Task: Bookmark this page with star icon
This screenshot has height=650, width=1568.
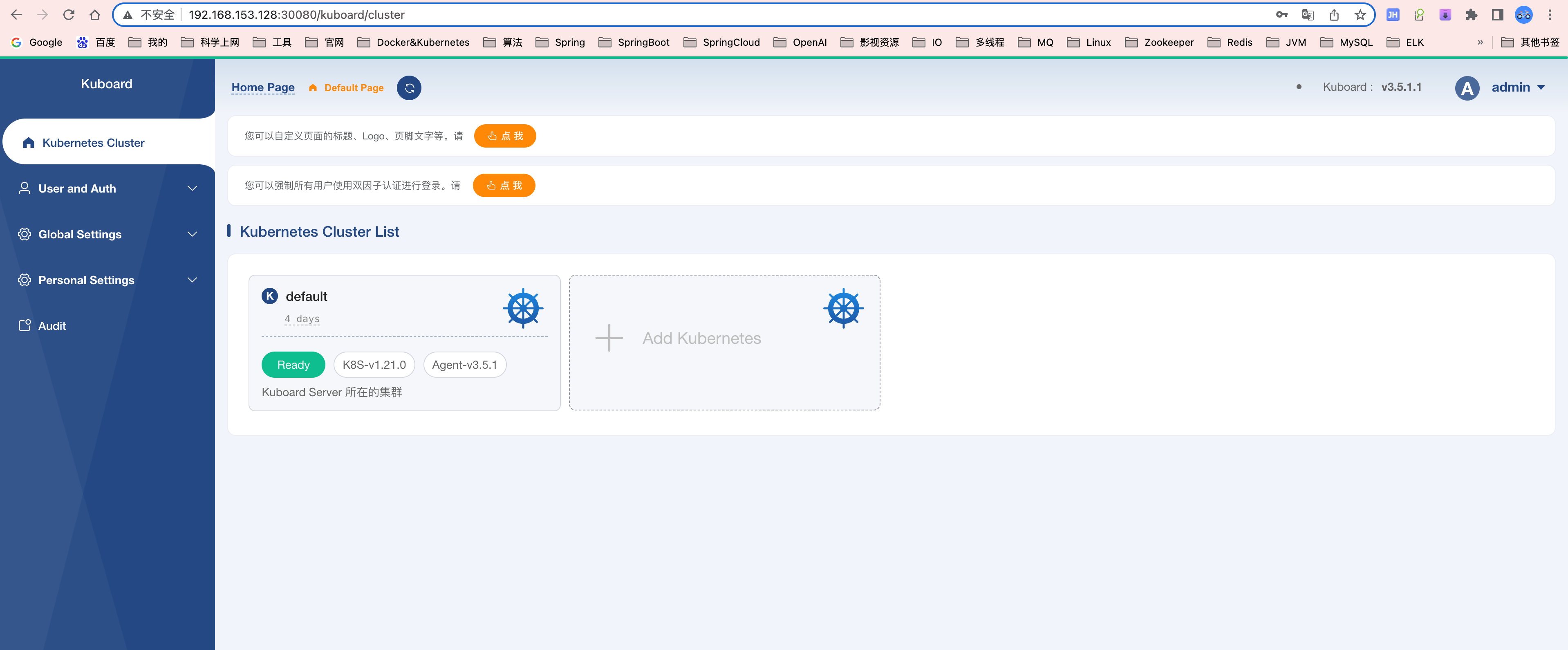Action: tap(1360, 15)
